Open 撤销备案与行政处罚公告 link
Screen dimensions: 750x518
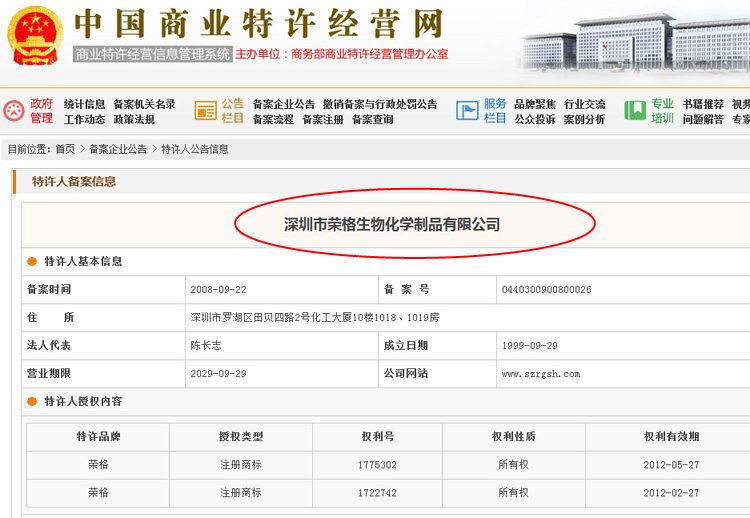[380, 104]
